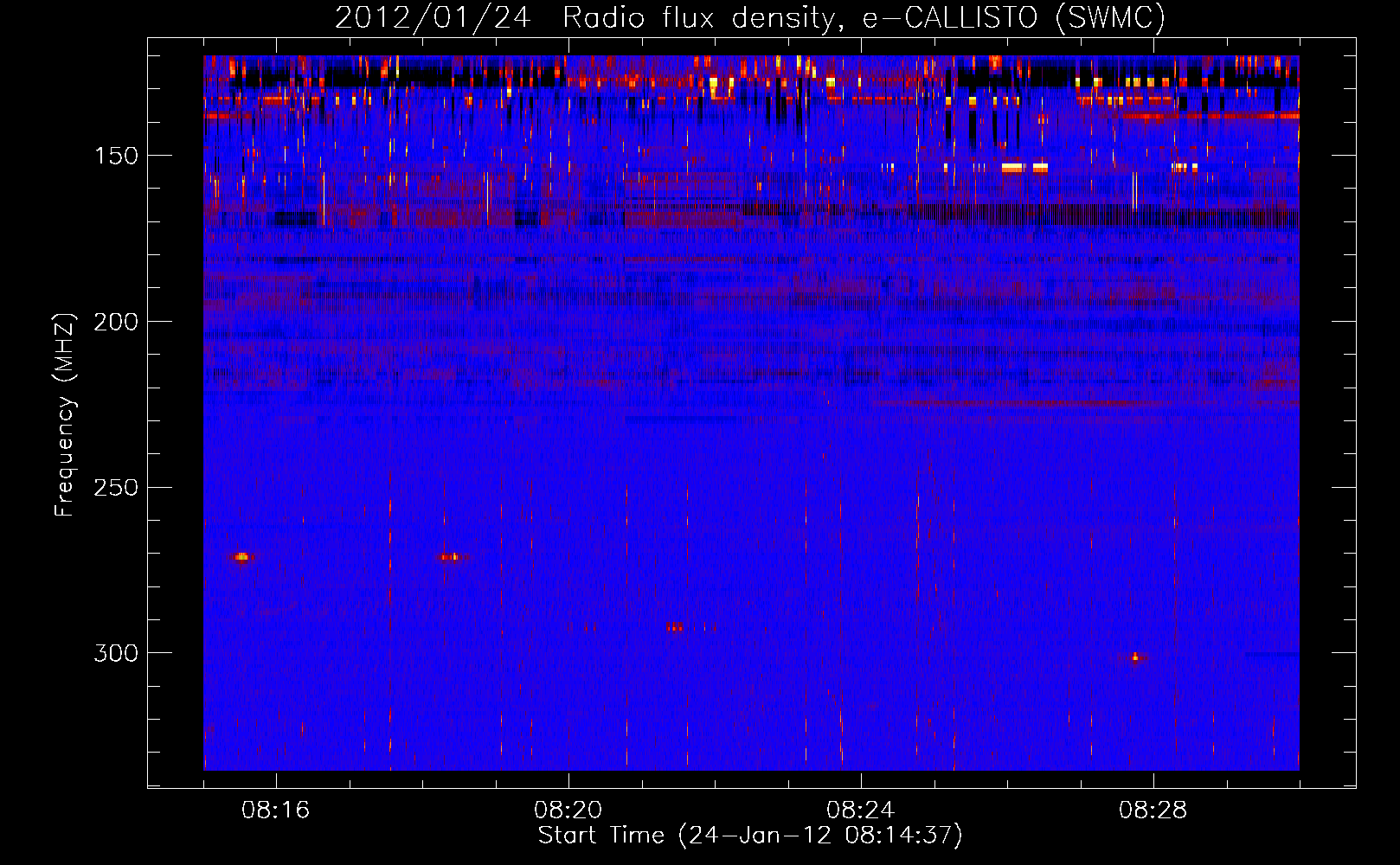Click the 08:24 time tick label
This screenshot has width=1400, height=865.
tap(861, 811)
